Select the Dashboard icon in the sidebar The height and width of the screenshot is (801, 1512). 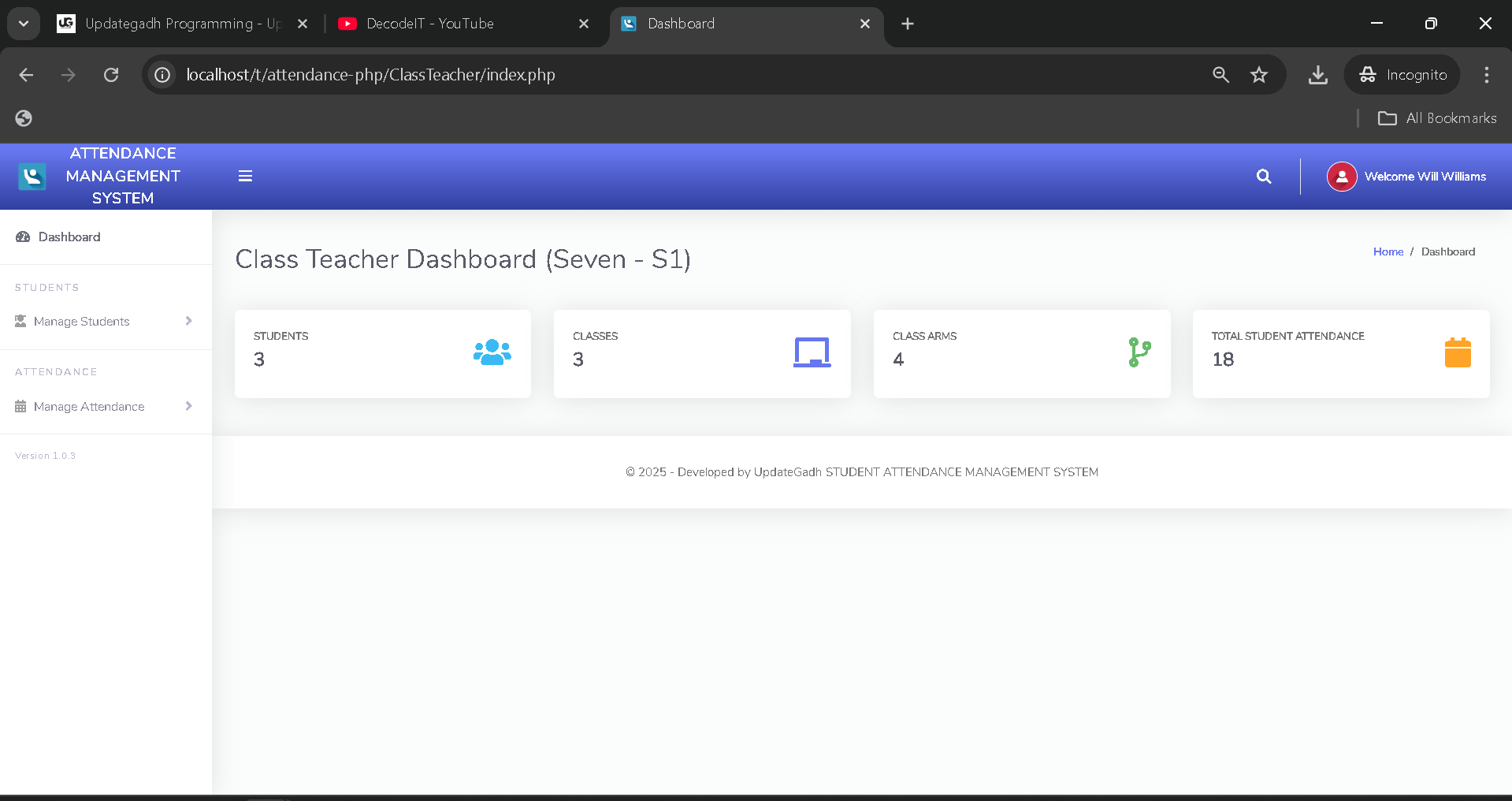(x=22, y=237)
